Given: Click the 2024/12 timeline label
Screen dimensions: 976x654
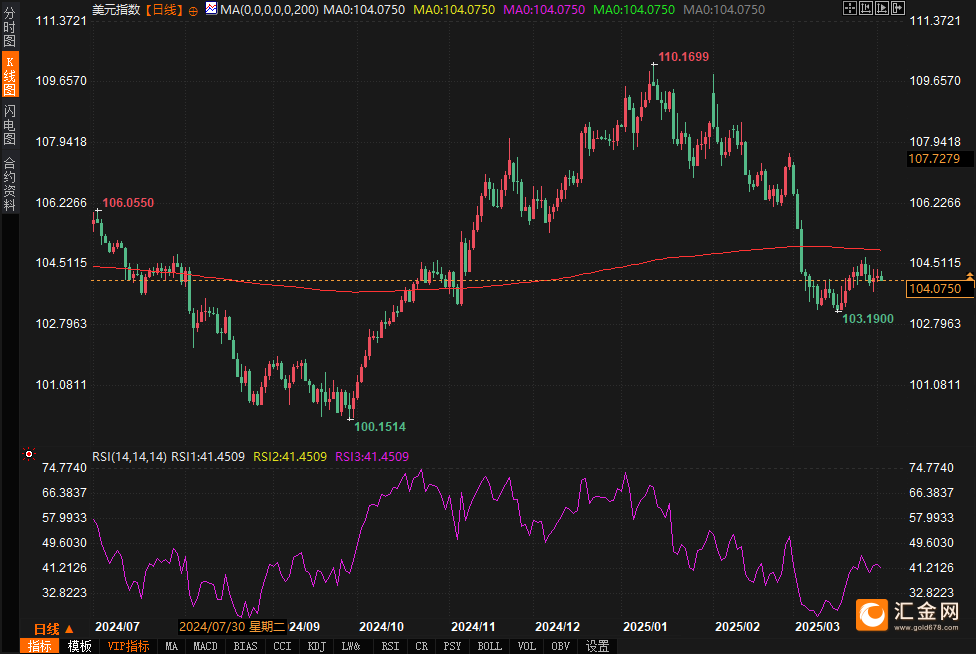Looking at the screenshot, I should point(558,627).
